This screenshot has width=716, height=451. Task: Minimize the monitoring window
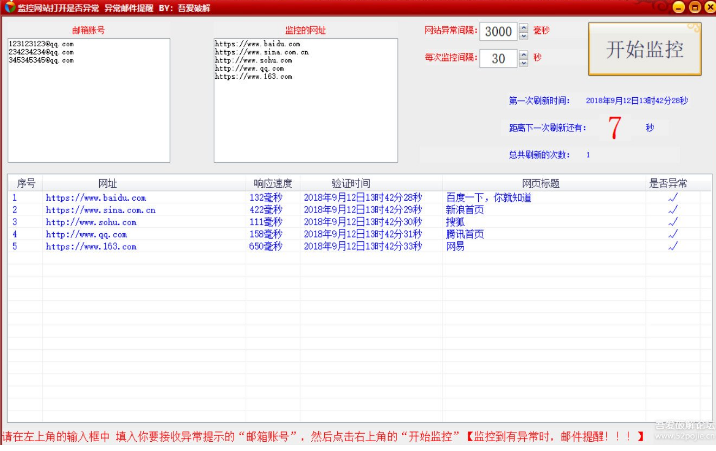677,7
